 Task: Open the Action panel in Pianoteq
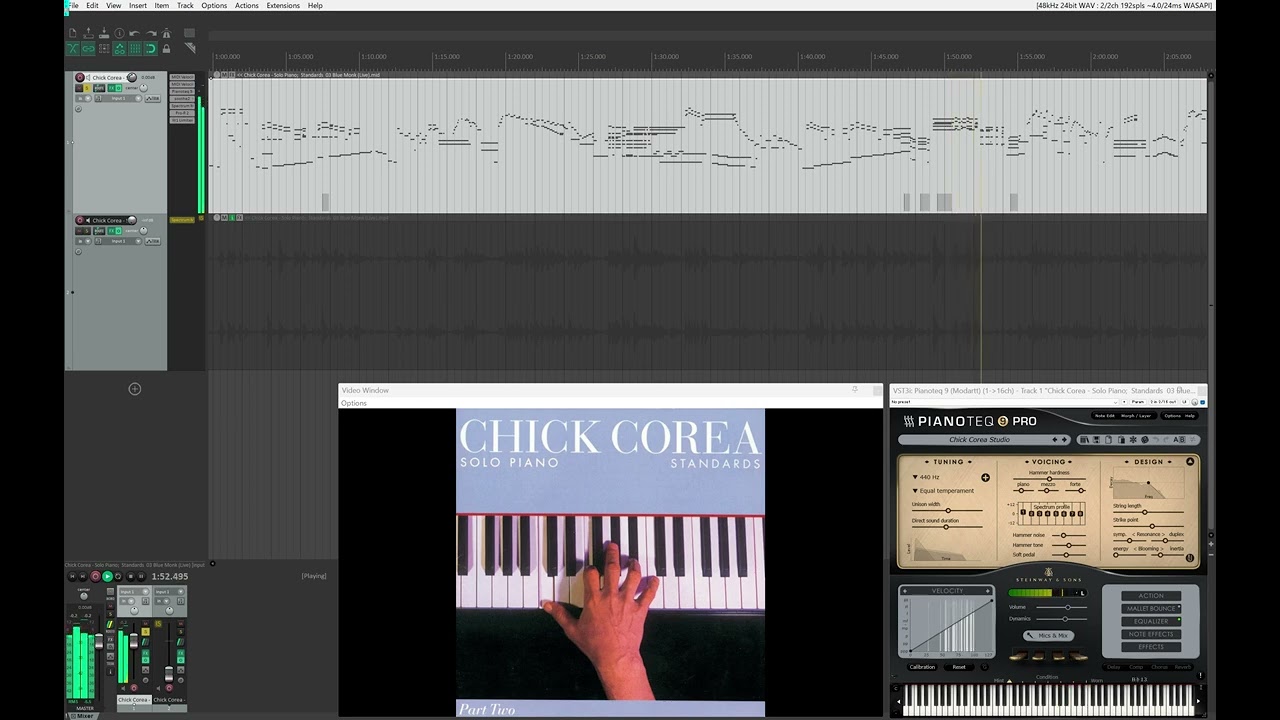(1151, 596)
